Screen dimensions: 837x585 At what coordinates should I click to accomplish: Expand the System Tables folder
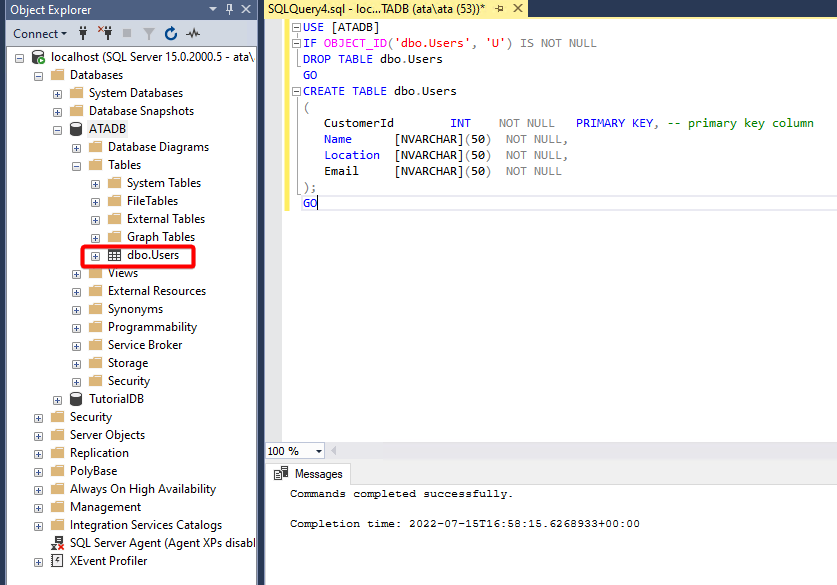(96, 184)
